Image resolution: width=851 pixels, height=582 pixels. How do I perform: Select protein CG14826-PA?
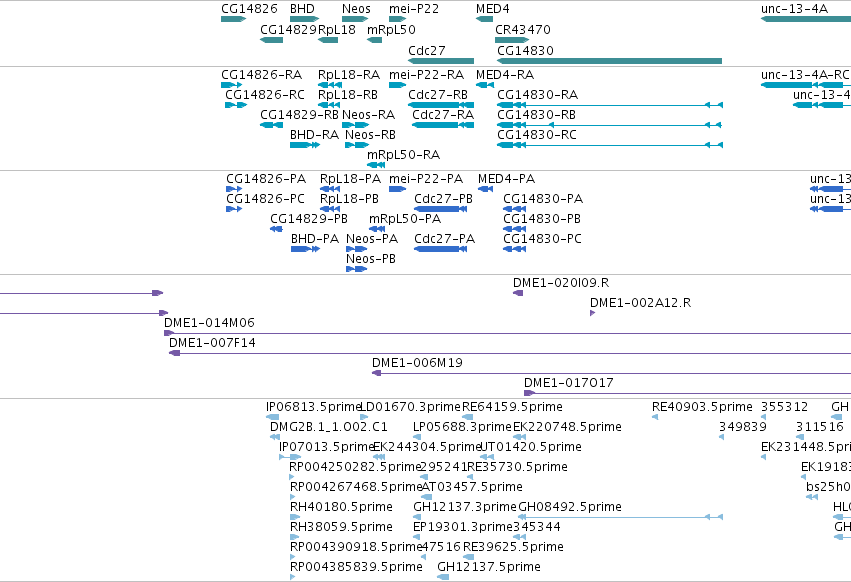pyautogui.click(x=234, y=189)
